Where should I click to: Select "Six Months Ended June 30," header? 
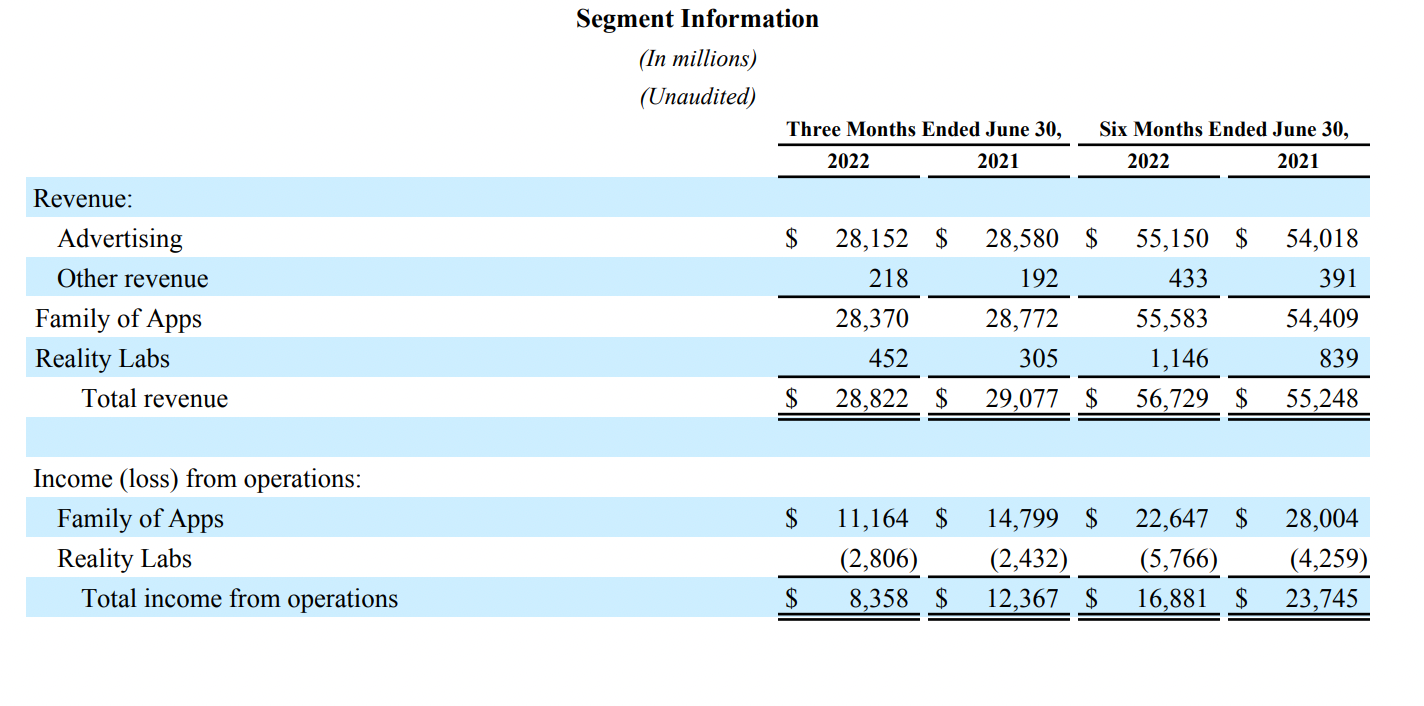1224,130
